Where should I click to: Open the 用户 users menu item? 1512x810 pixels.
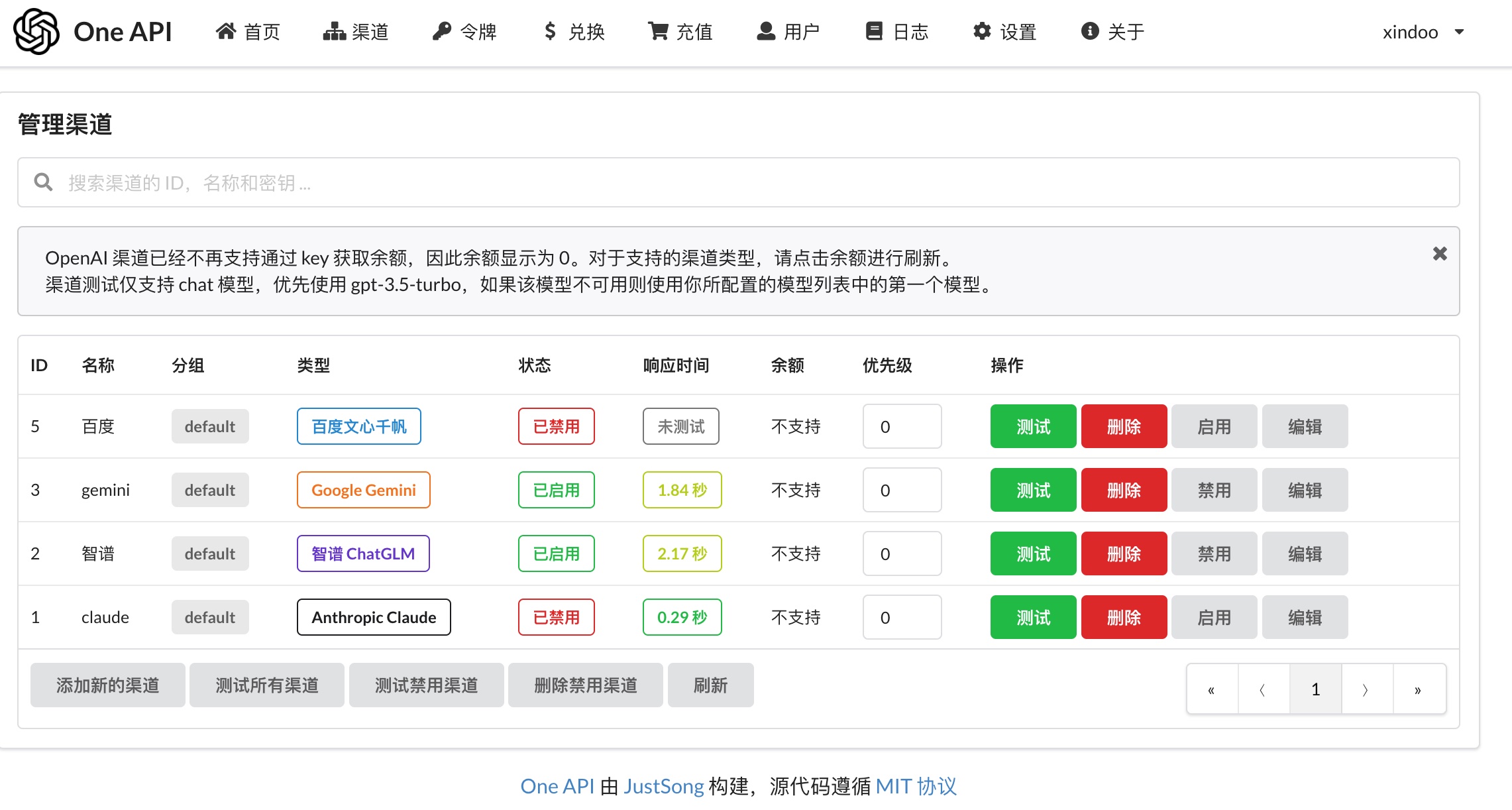pyautogui.click(x=788, y=31)
